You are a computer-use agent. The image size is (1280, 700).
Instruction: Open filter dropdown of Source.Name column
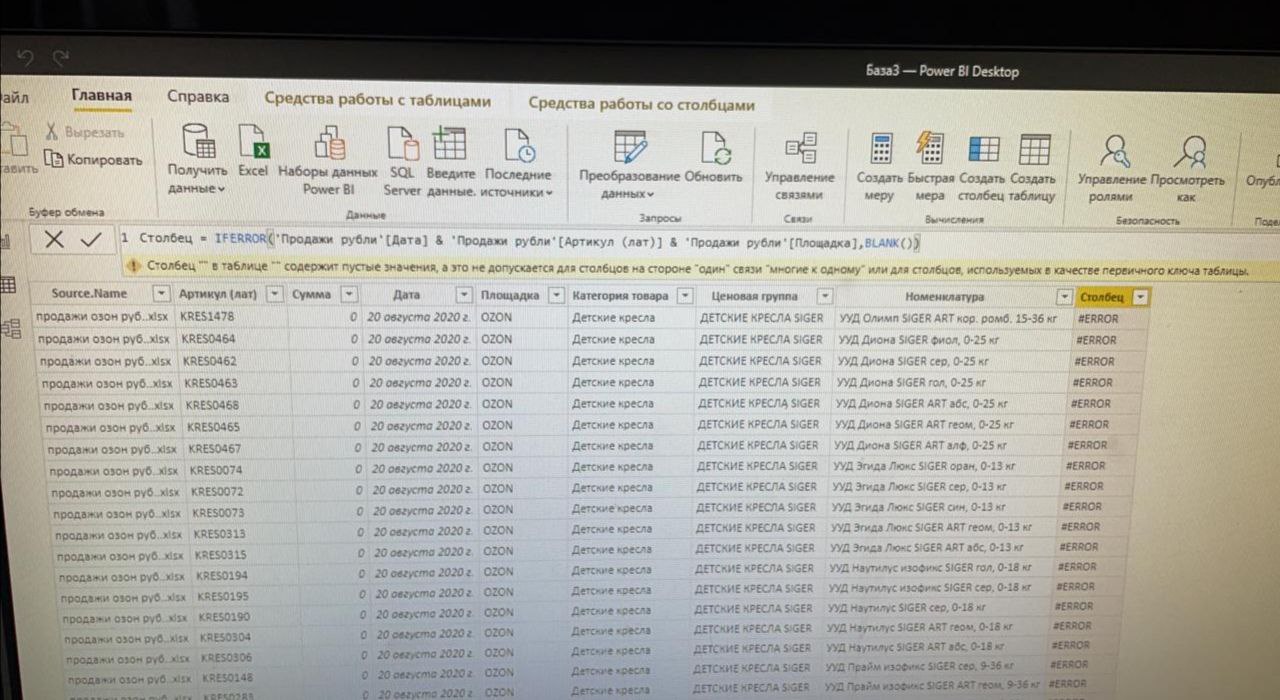coord(161,294)
